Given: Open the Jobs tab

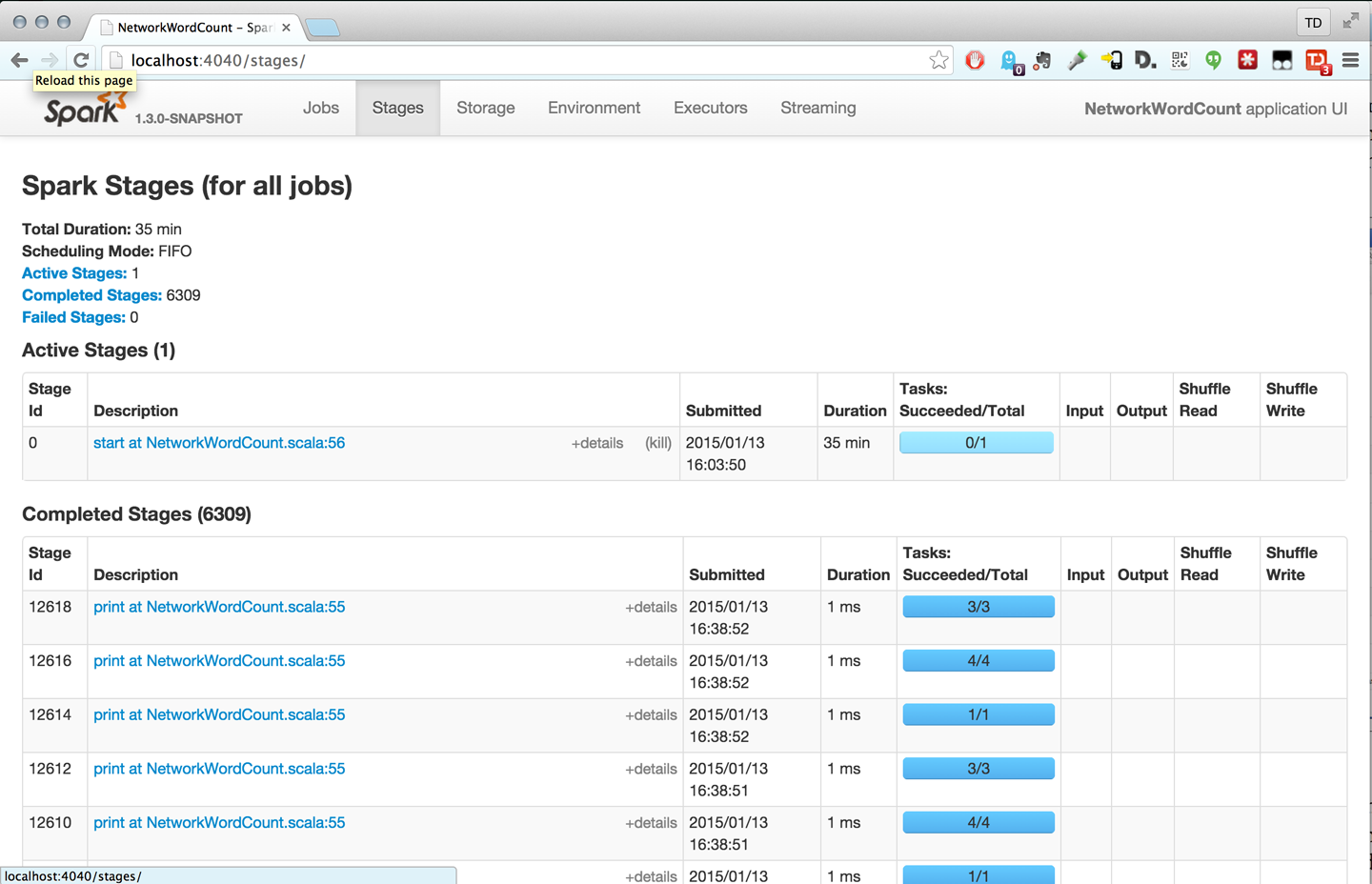Looking at the screenshot, I should tap(321, 108).
